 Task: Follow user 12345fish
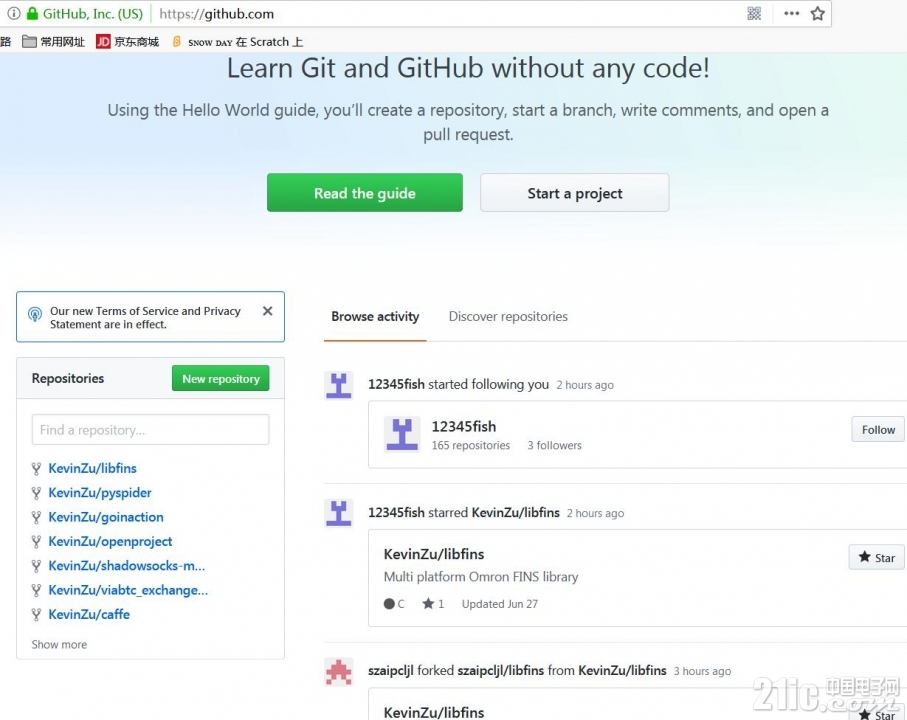(878, 430)
